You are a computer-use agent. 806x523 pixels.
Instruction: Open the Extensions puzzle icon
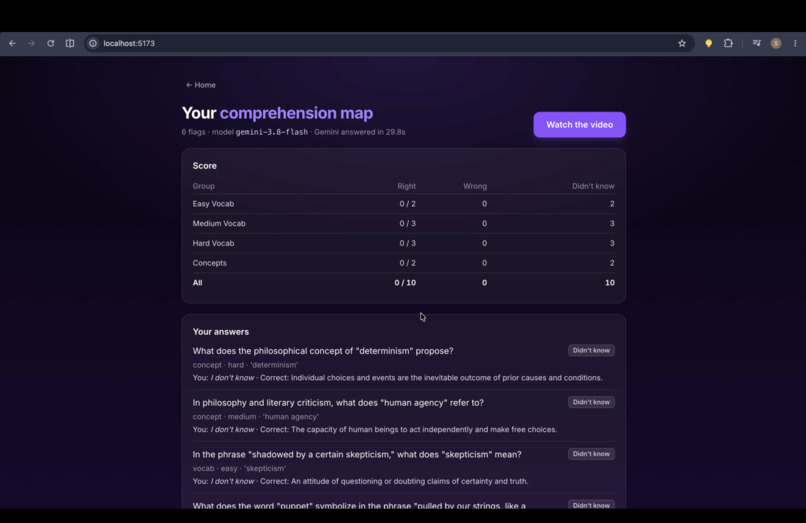pos(728,43)
